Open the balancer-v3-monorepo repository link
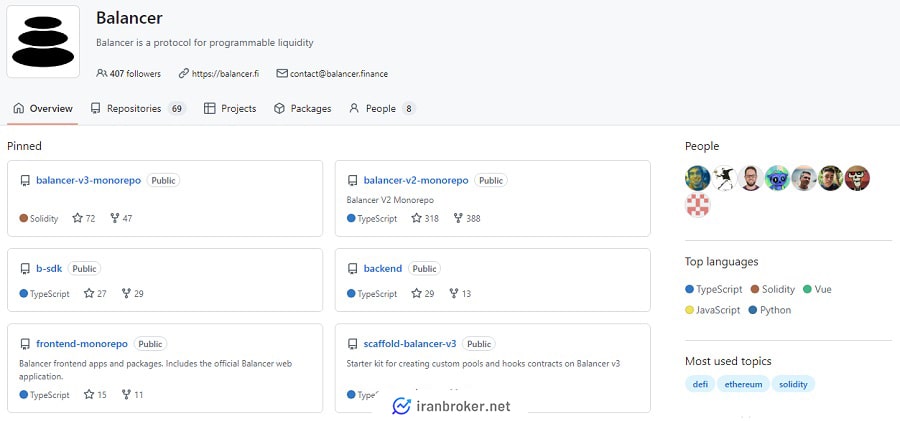Image resolution: width=900 pixels, height=421 pixels. tap(88, 180)
